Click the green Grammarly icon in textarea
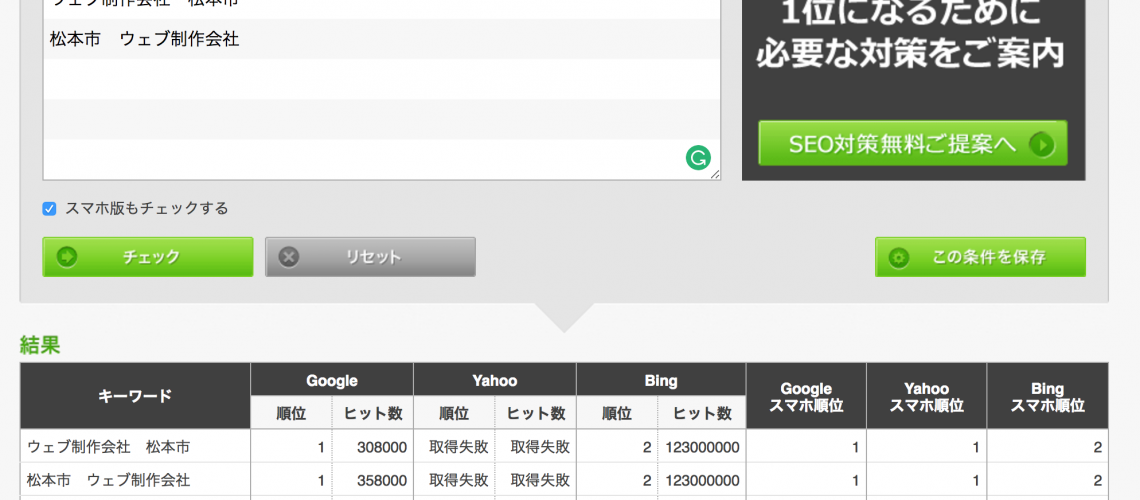1140x500 pixels. (x=698, y=158)
